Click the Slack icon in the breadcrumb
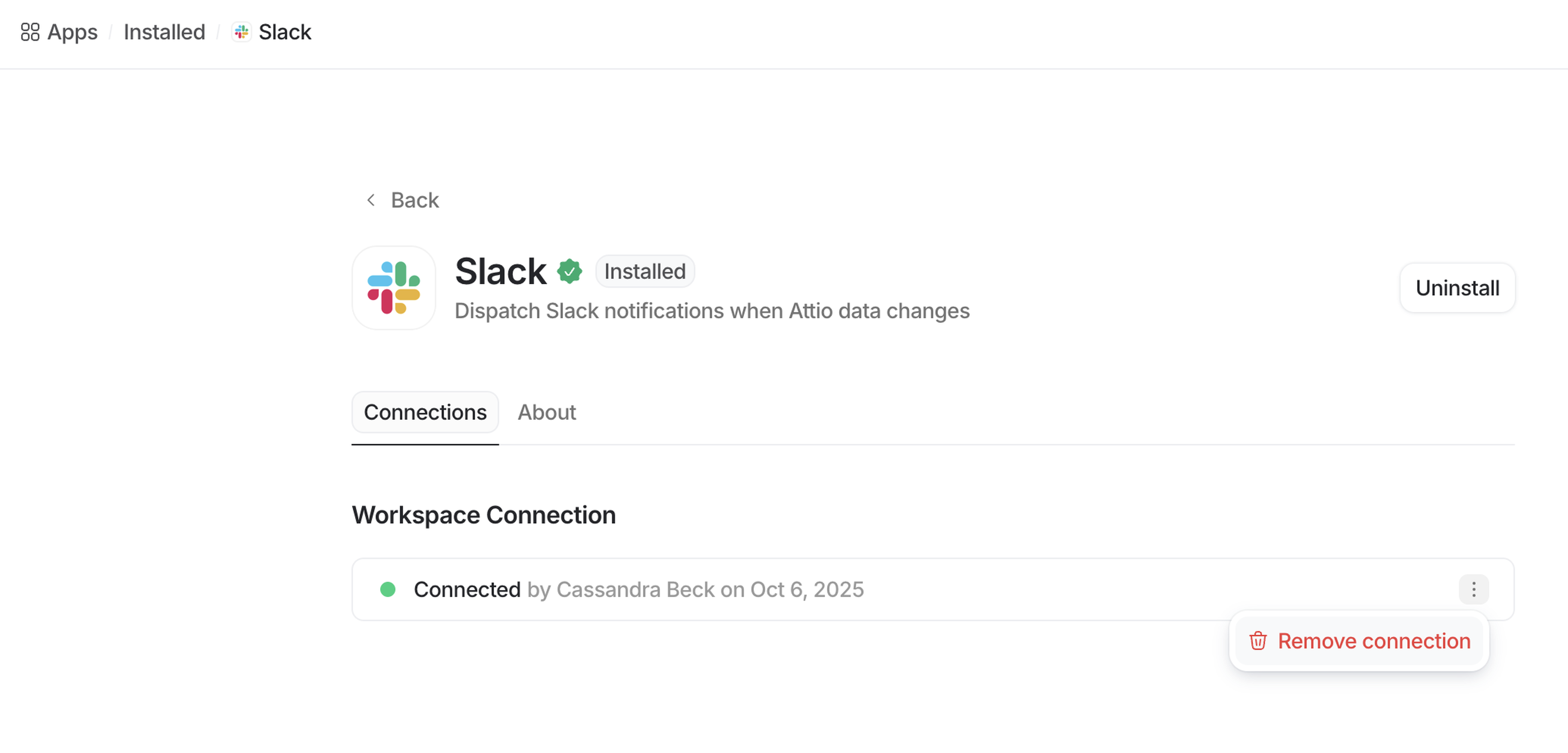The height and width of the screenshot is (753, 1568). (x=241, y=32)
